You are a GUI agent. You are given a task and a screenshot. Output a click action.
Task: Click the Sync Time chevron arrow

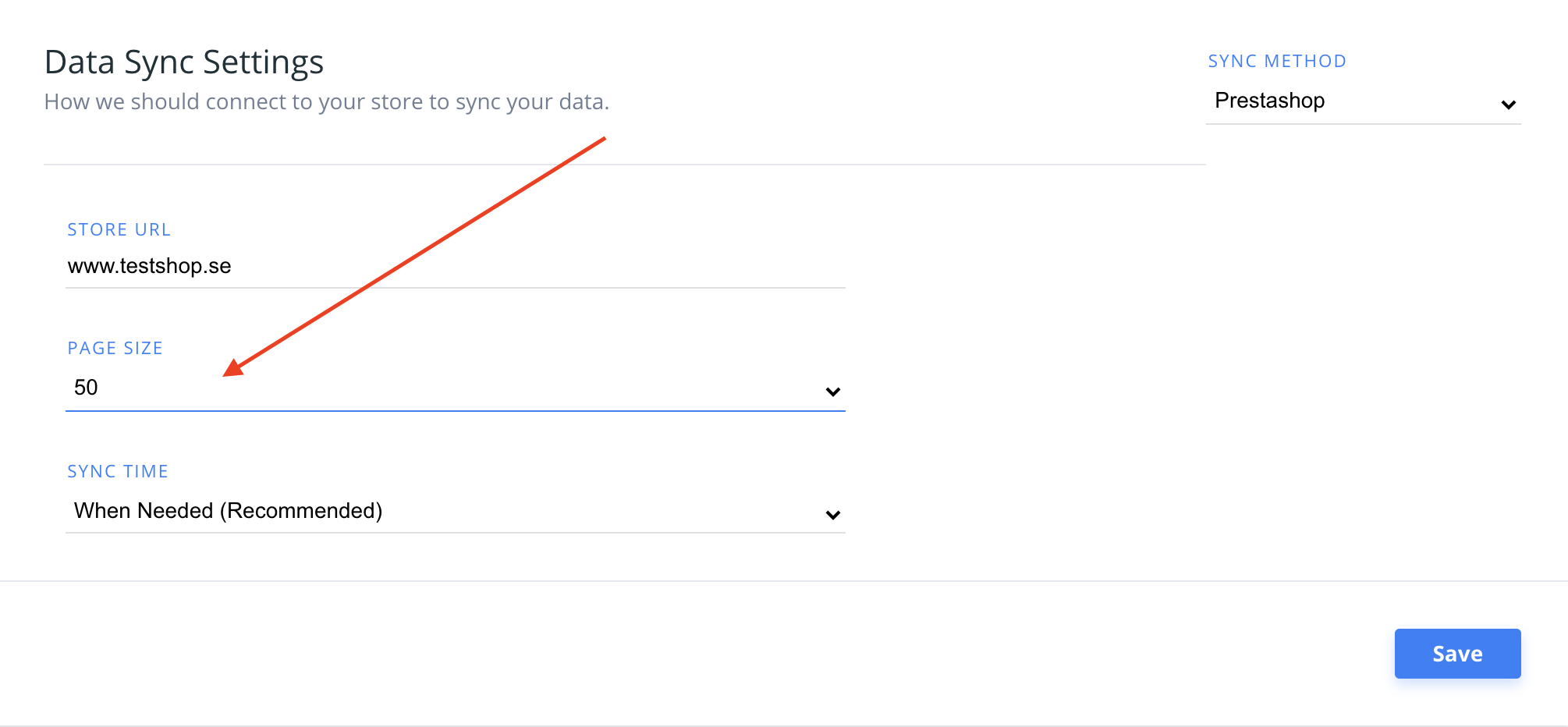832,515
